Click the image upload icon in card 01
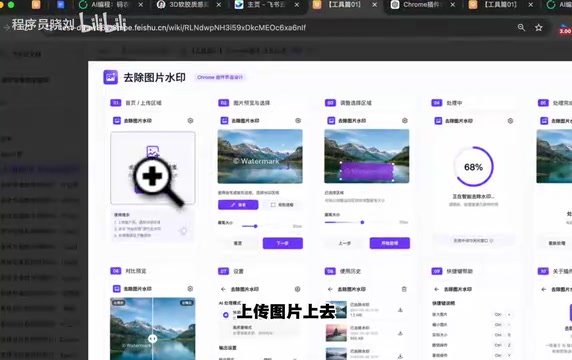This screenshot has width=572, height=360. (x=152, y=151)
